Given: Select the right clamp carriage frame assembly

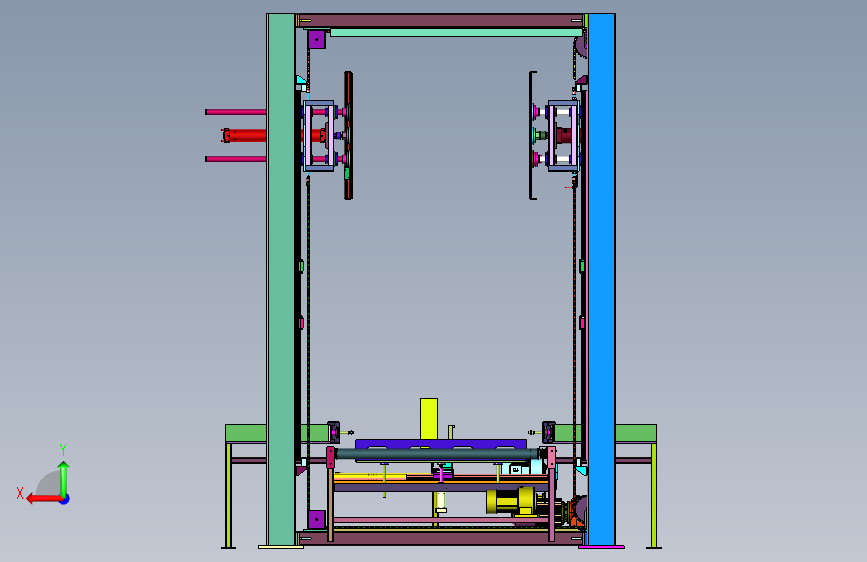Looking at the screenshot, I should (x=563, y=136).
